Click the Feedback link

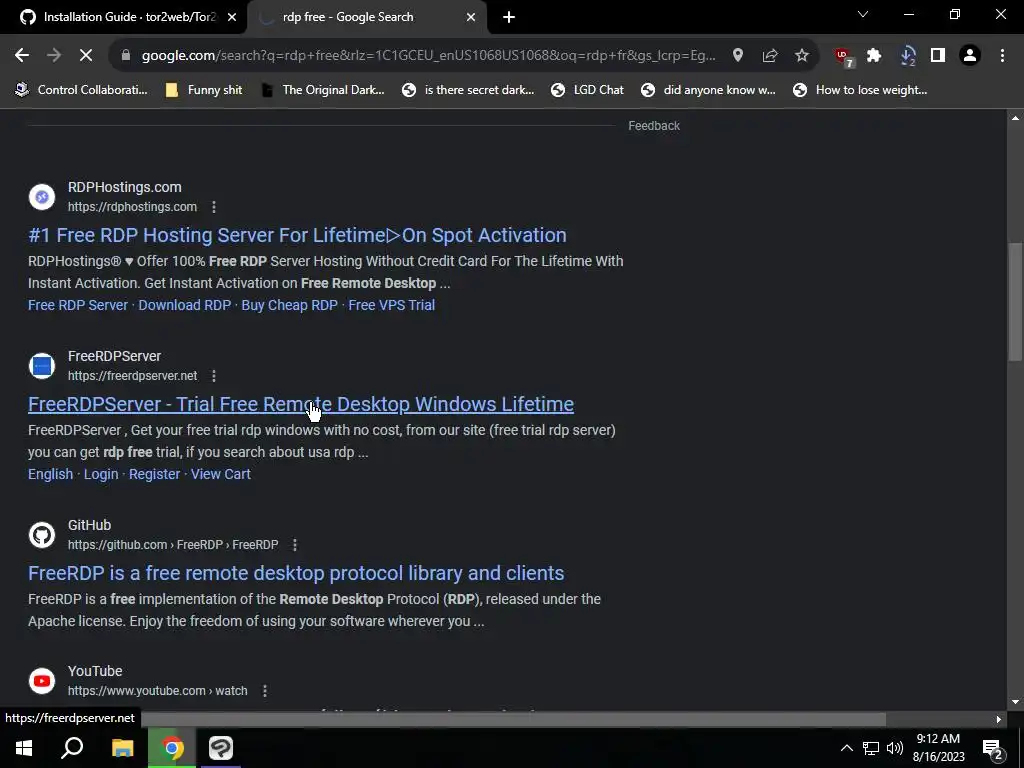click(654, 126)
